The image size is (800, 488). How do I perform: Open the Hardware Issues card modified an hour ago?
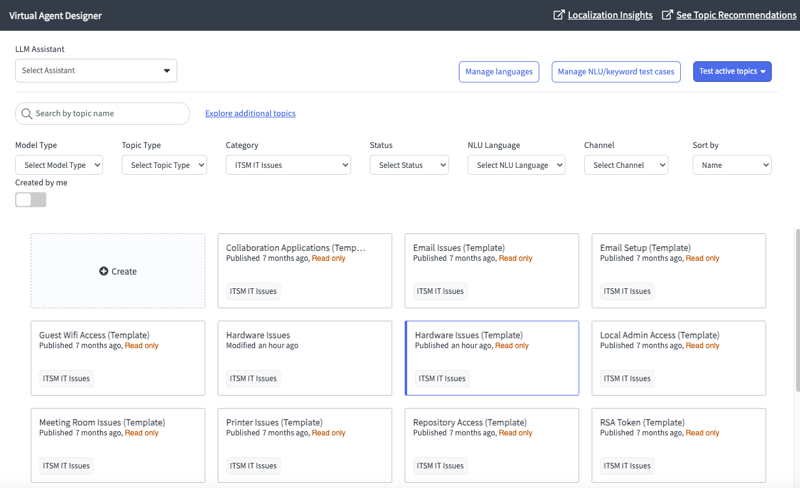tap(305, 358)
